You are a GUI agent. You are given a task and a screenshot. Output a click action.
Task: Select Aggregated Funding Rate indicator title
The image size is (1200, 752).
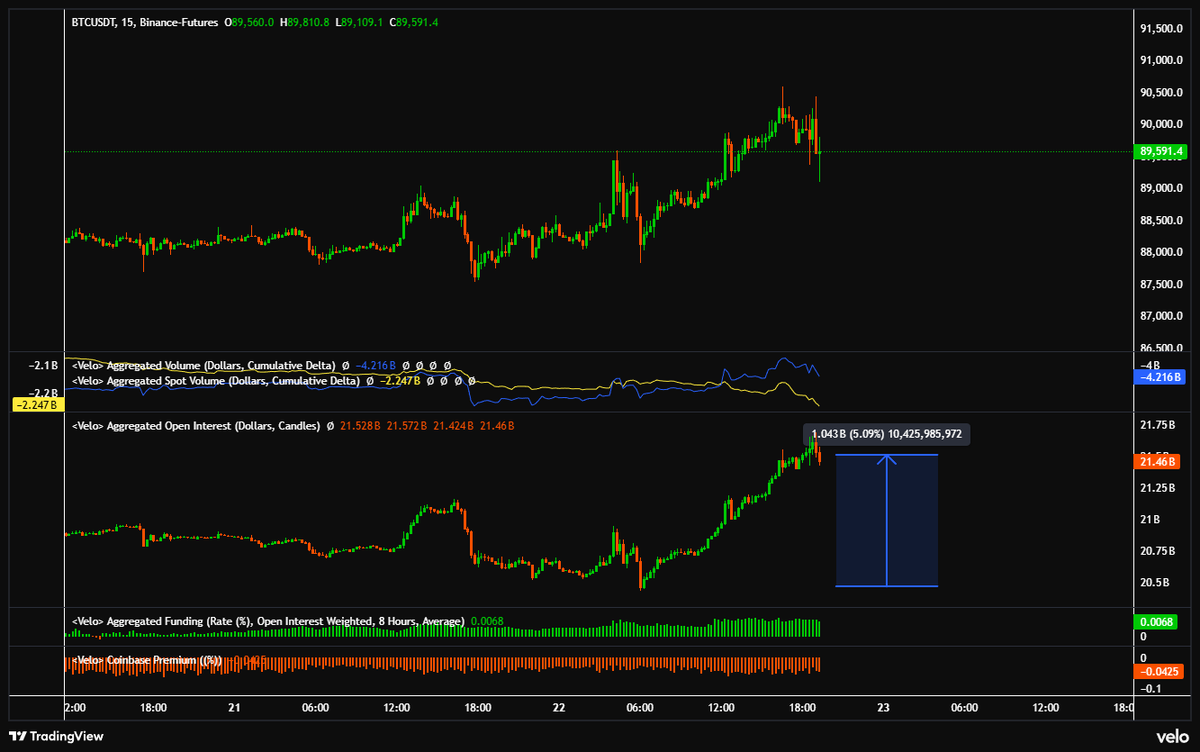268,621
